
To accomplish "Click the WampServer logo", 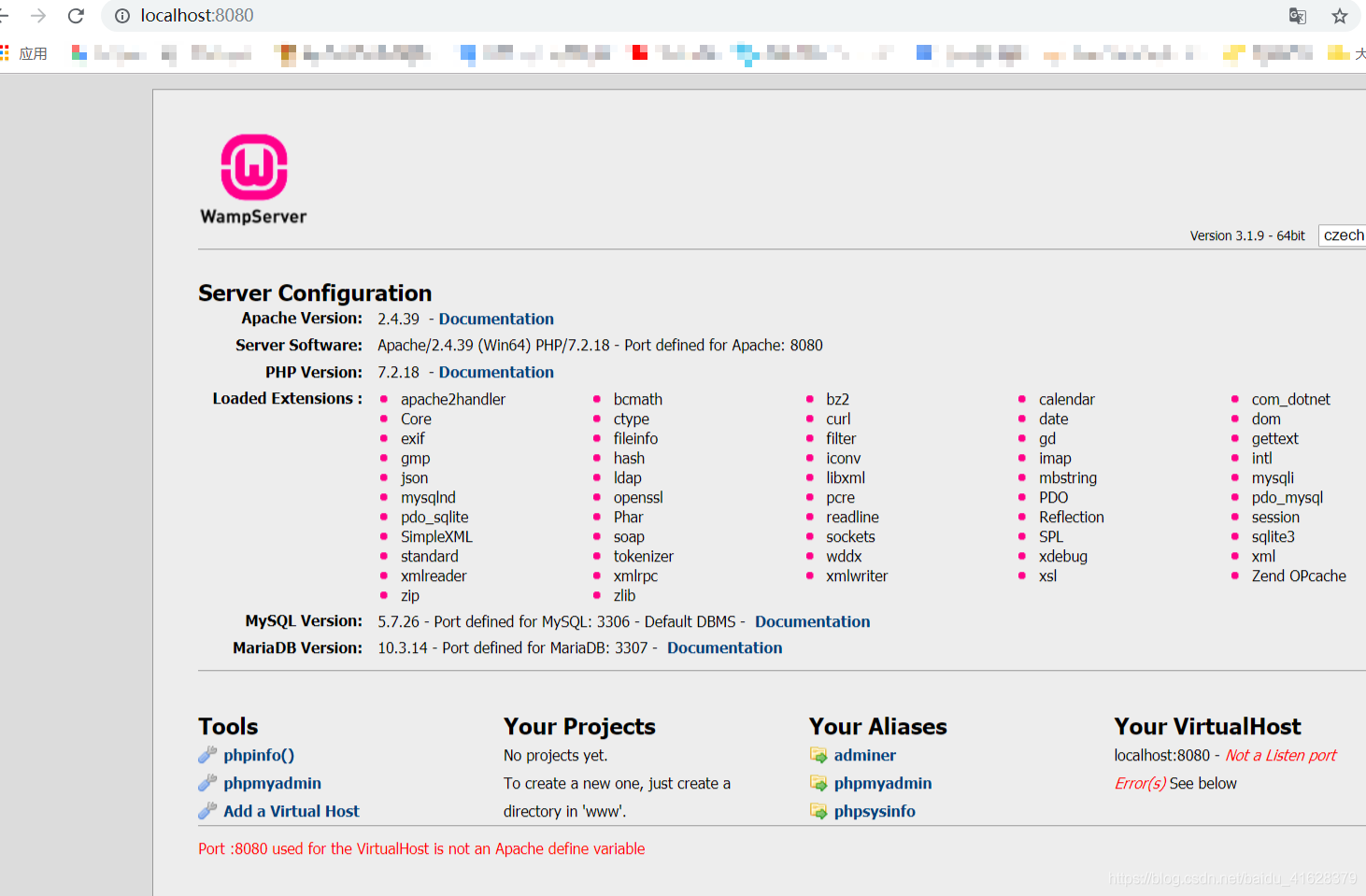I will (x=253, y=179).
